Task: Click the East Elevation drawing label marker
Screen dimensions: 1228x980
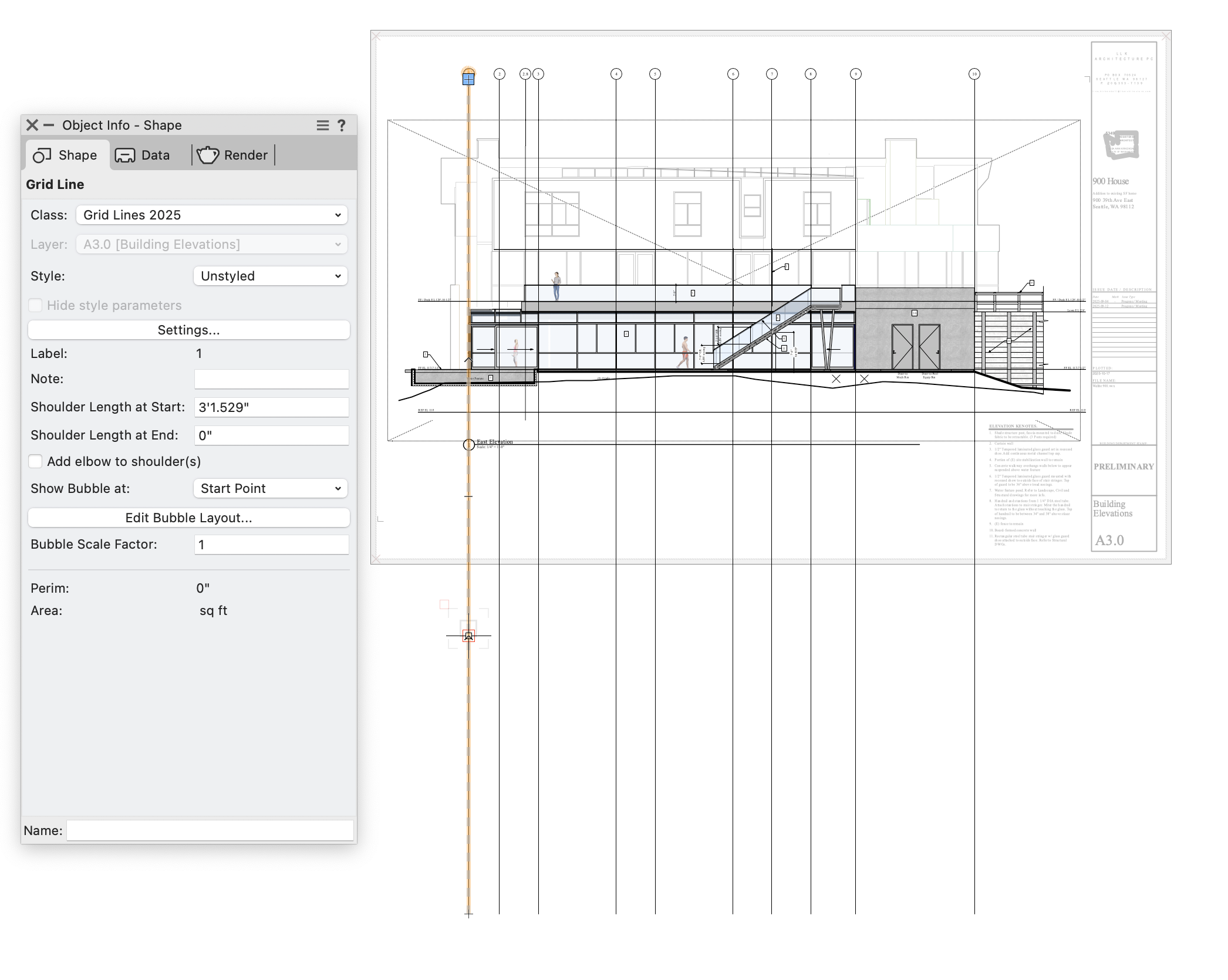Action: click(x=468, y=444)
